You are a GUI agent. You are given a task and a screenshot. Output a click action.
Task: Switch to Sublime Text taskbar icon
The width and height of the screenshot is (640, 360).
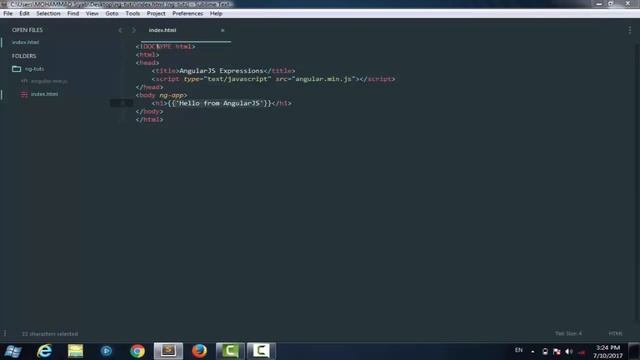(168, 351)
